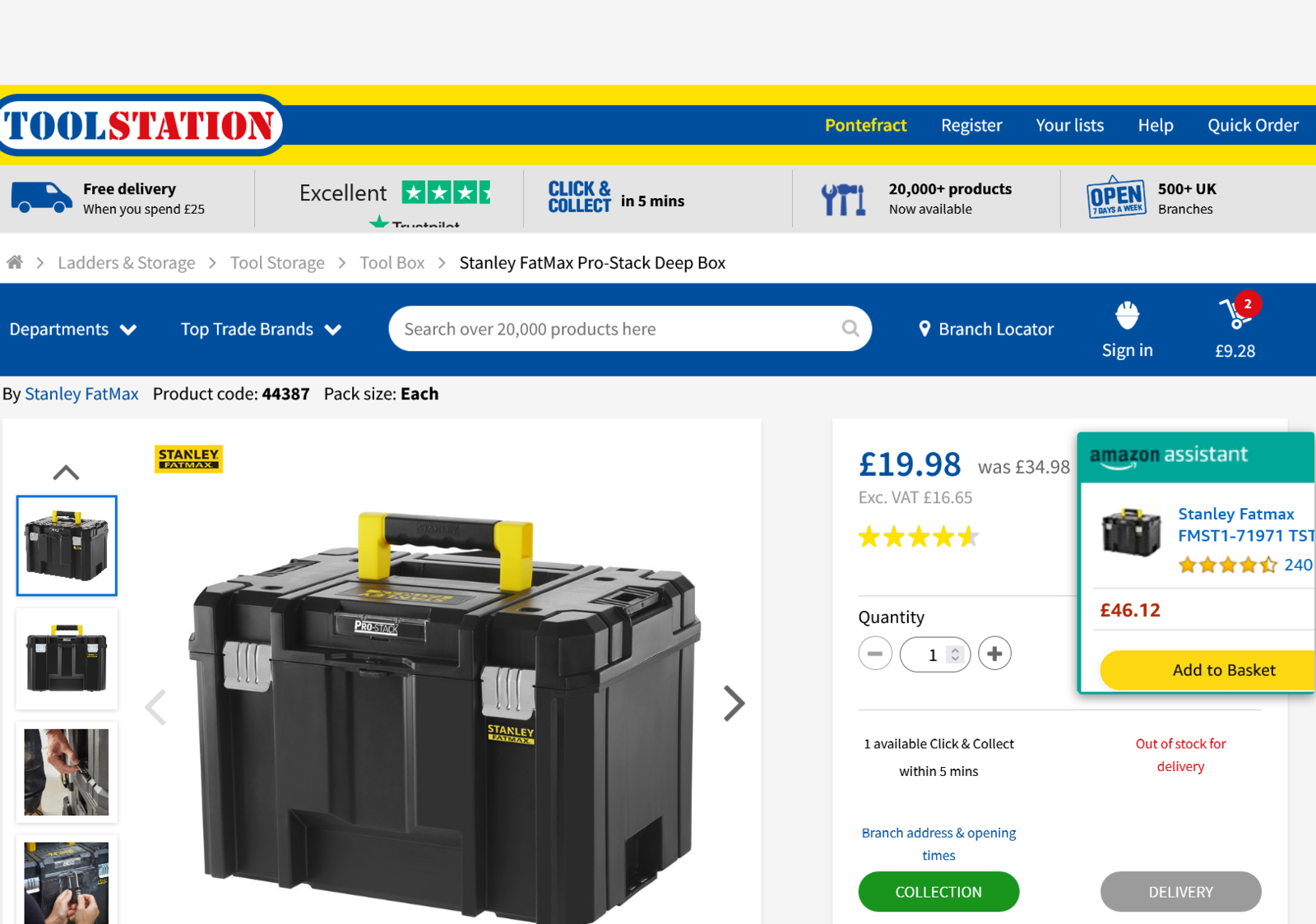Open the Stanley FatMax brand link

coord(81,394)
